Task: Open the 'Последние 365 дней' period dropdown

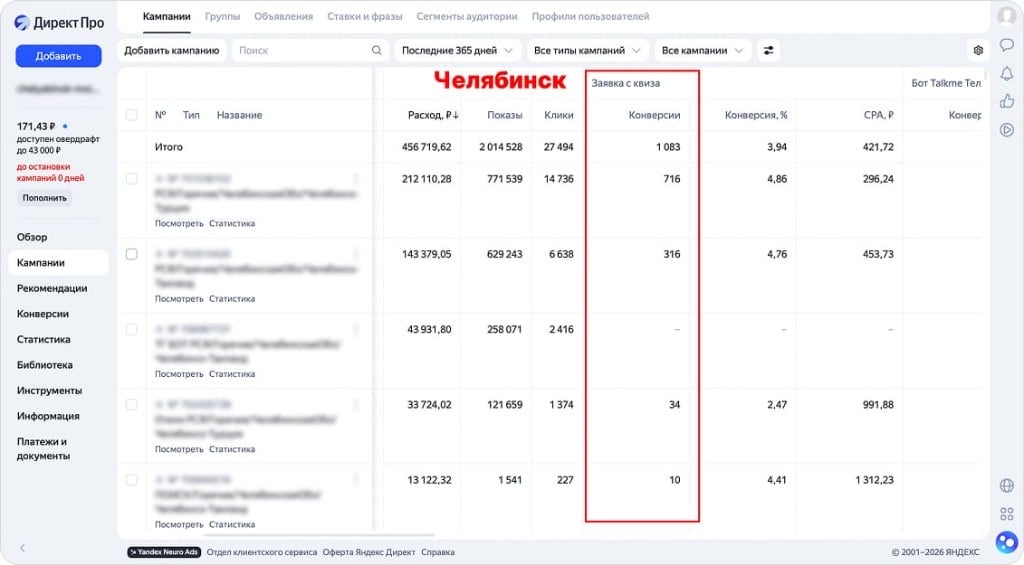Action: (458, 50)
